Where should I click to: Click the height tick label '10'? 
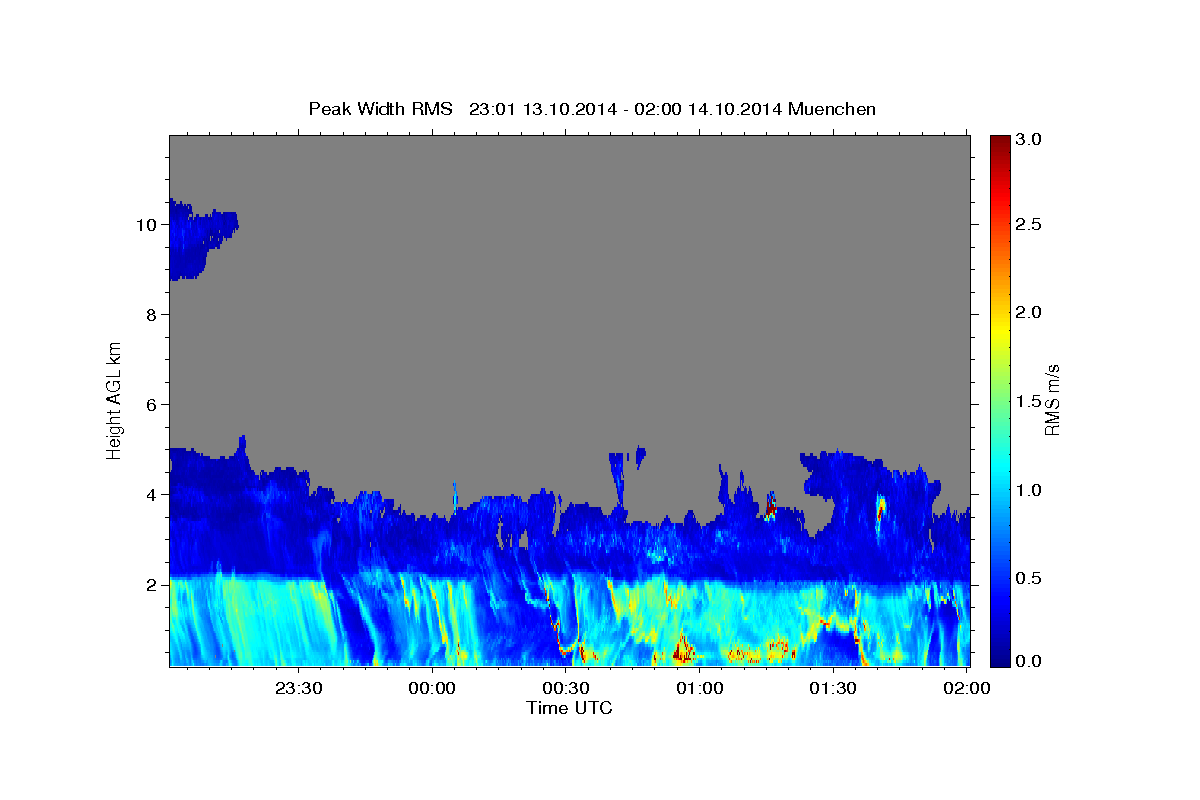146,225
